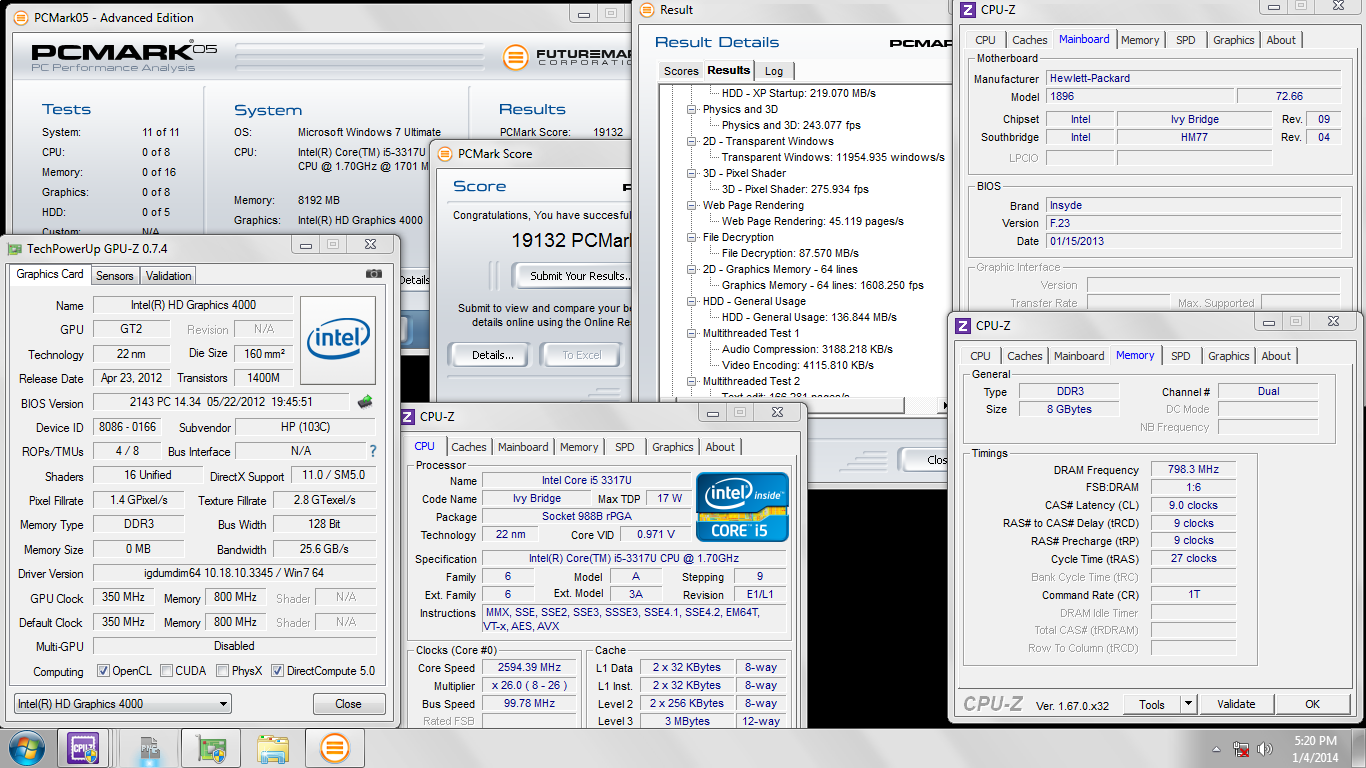Click the GPU Name field Intel(R) HD Graphics 4000
Viewport: 1366px width, 768px height.
coord(193,305)
